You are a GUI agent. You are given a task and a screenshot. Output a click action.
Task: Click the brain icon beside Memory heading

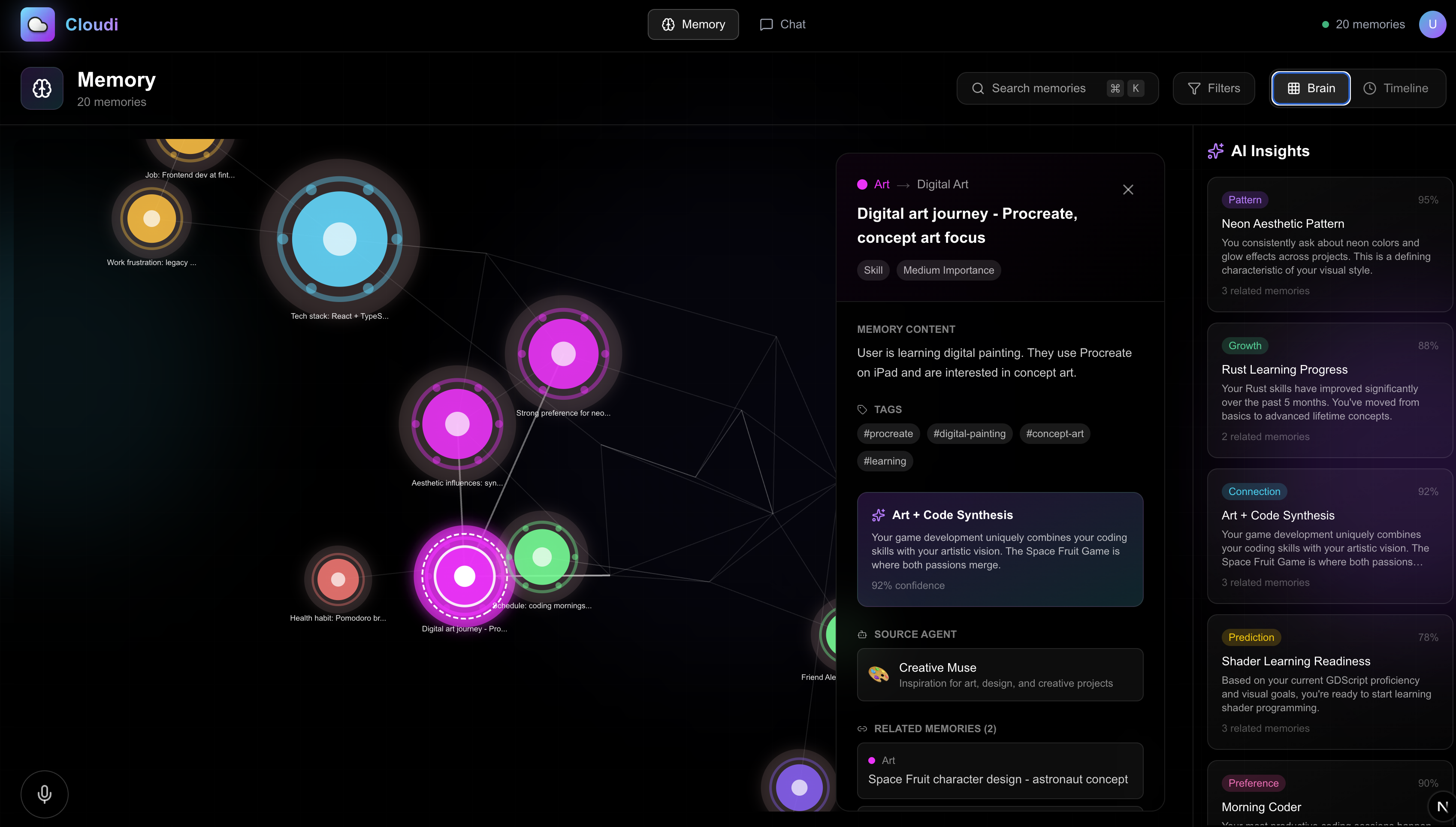(x=42, y=89)
